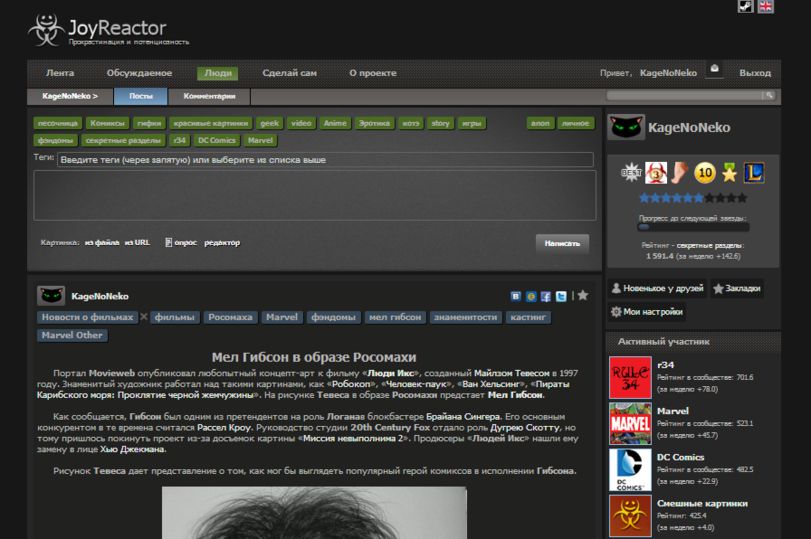
Task: Toggle the опрос poll checkbox
Action: (169, 242)
